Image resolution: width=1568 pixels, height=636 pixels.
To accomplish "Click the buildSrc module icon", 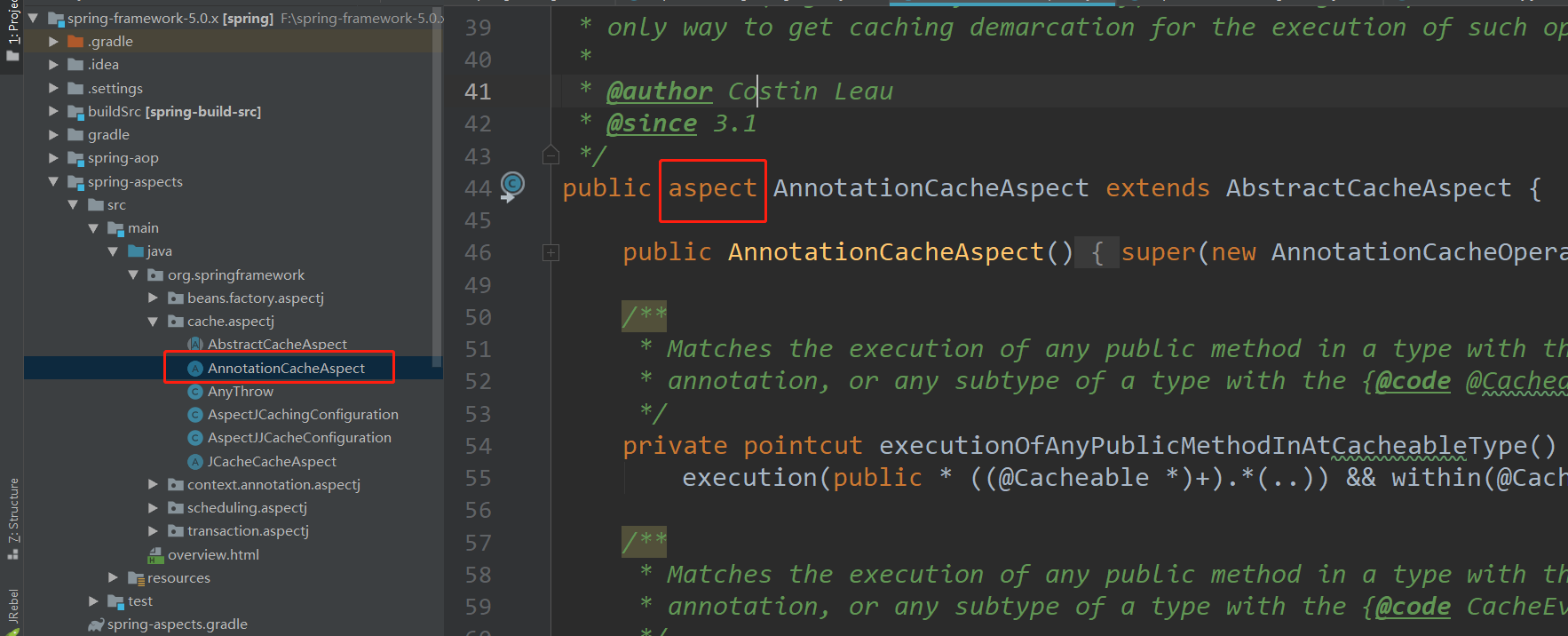I will click(75, 112).
